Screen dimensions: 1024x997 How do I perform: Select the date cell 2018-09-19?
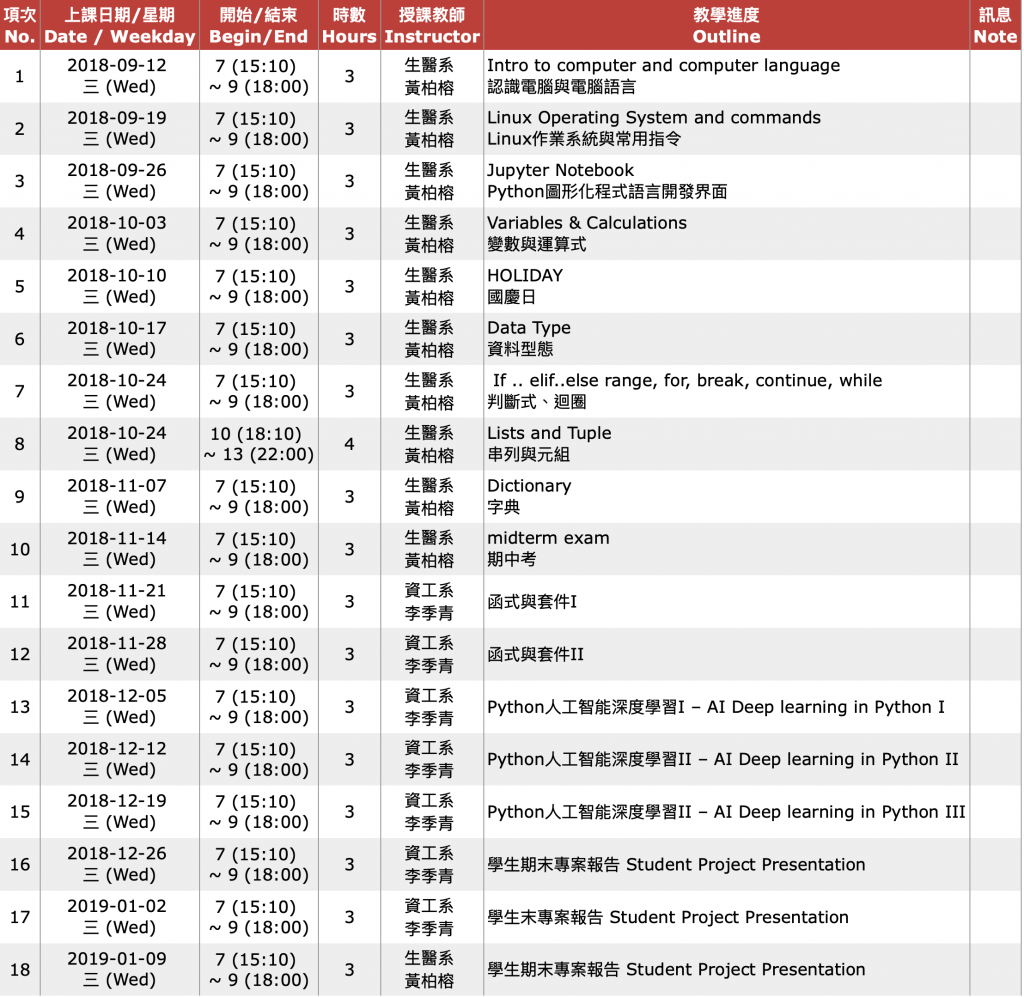[x=120, y=129]
